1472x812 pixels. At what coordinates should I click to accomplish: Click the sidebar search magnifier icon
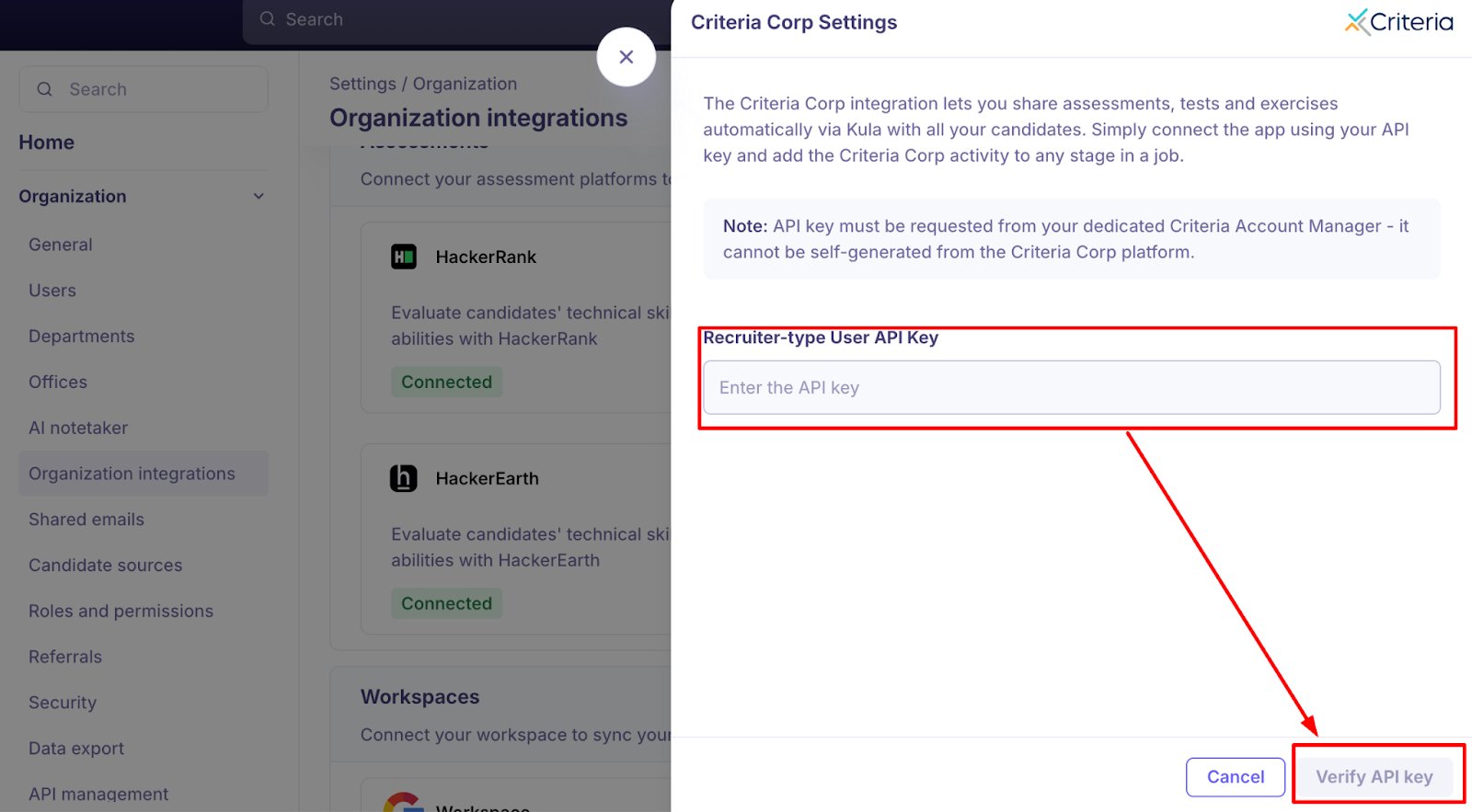click(x=44, y=89)
